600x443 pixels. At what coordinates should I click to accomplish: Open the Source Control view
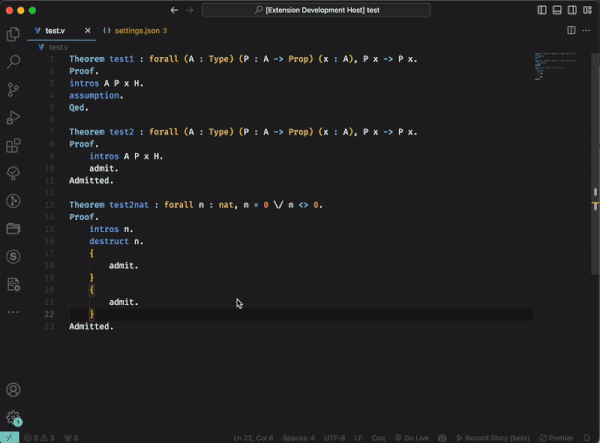tap(13, 90)
